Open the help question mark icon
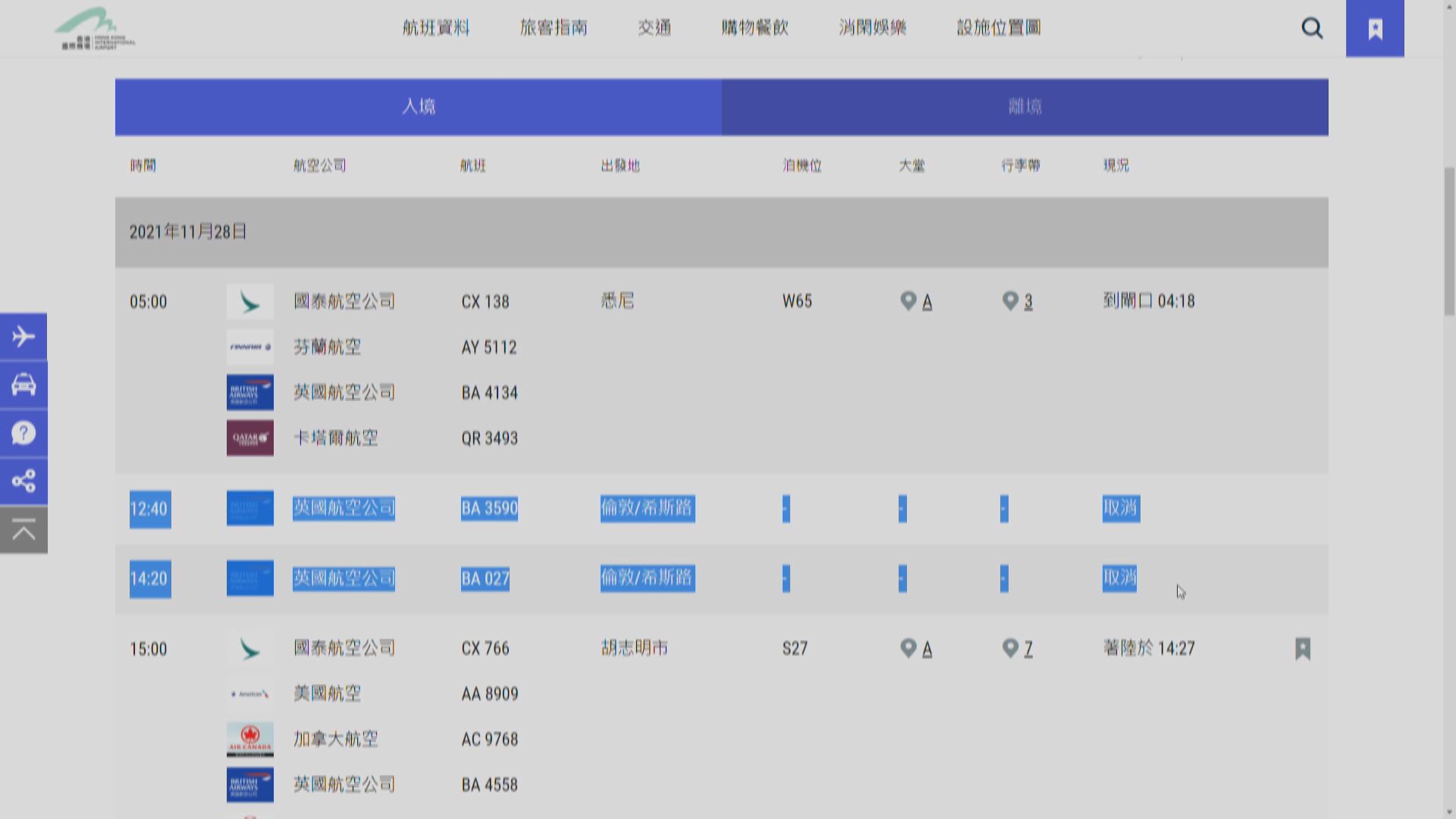The image size is (1456, 819). [x=24, y=433]
